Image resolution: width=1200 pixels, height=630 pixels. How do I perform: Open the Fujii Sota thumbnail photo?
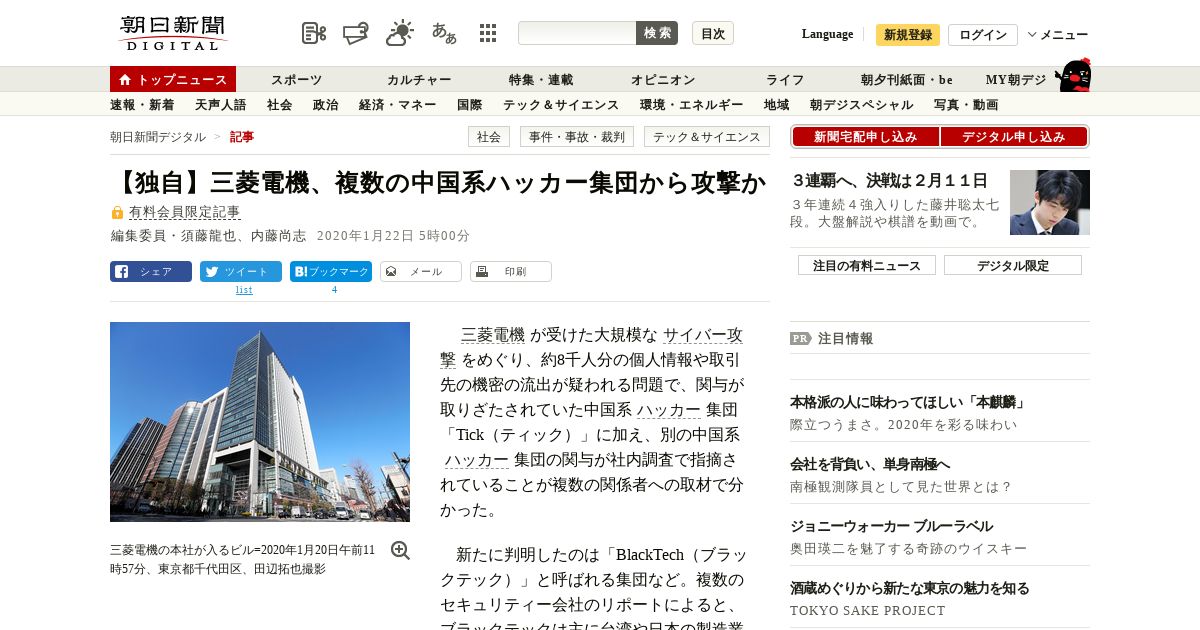click(1050, 202)
